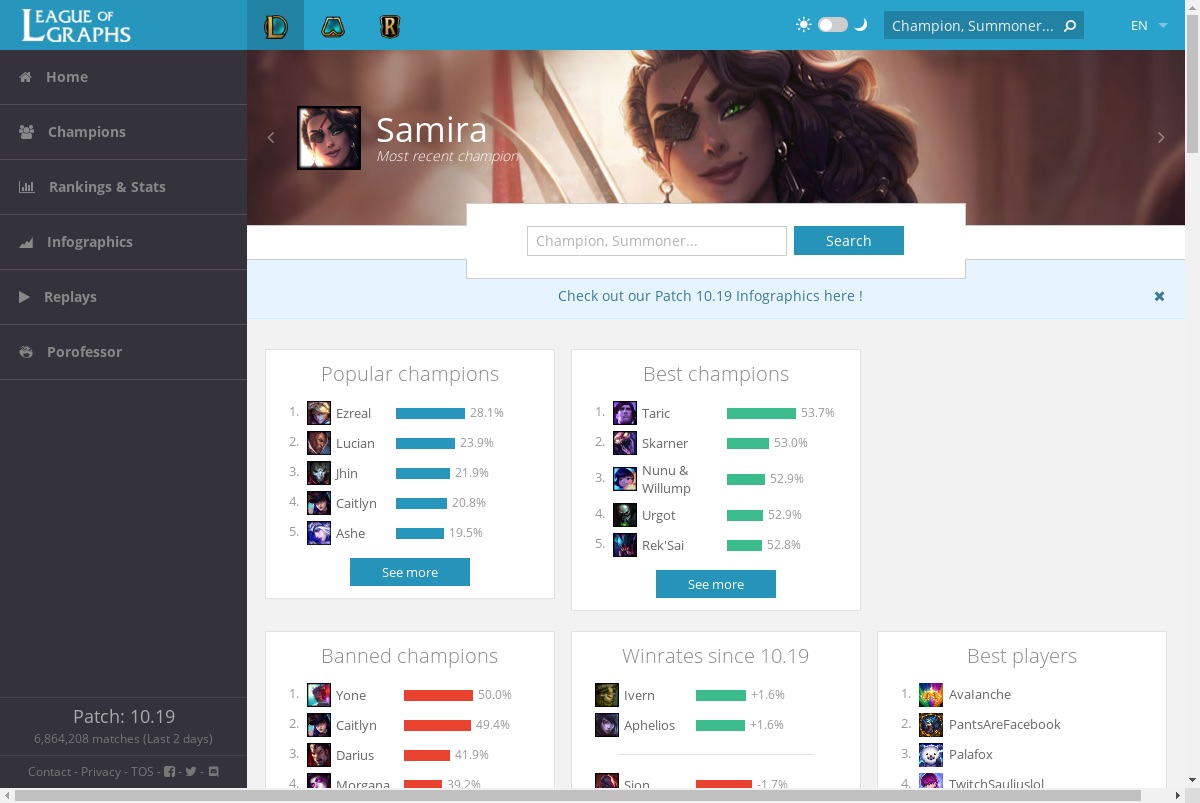Open the Champions menu item

tap(123, 132)
